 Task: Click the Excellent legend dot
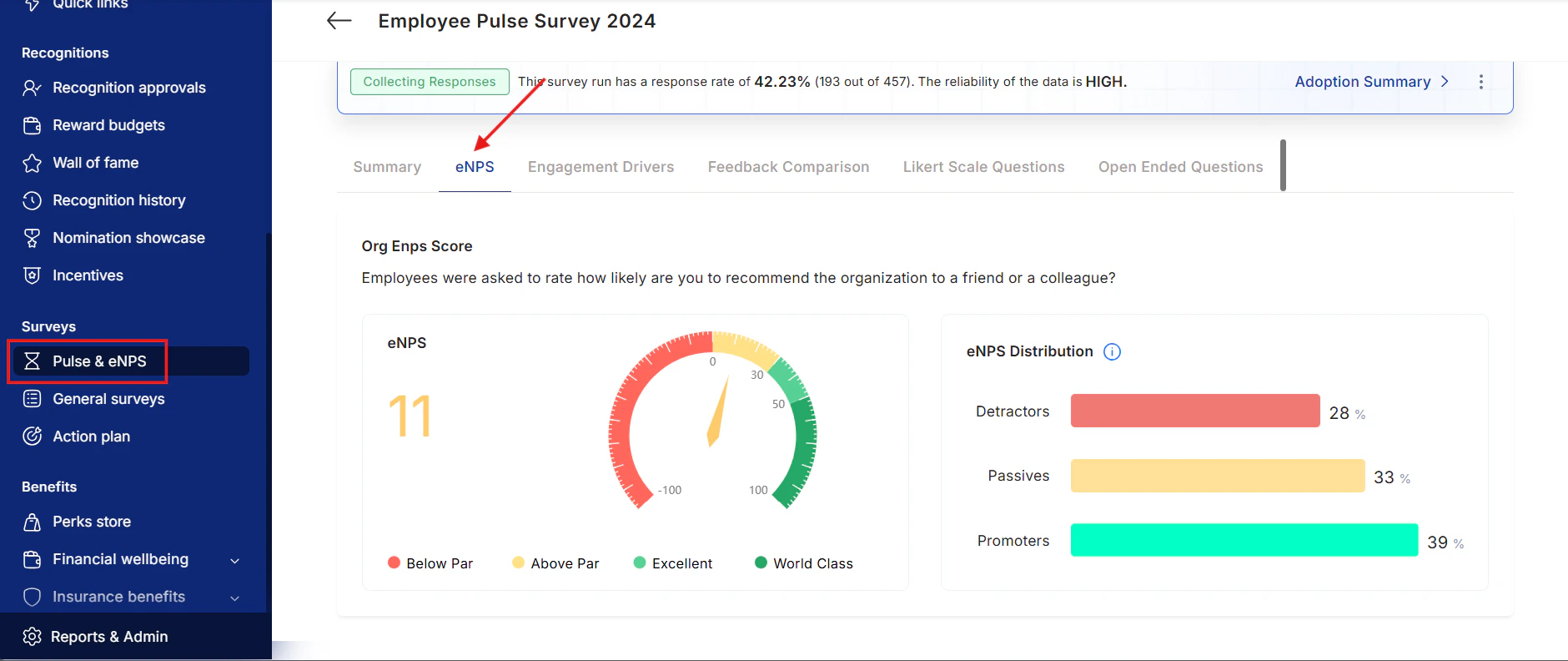[640, 563]
